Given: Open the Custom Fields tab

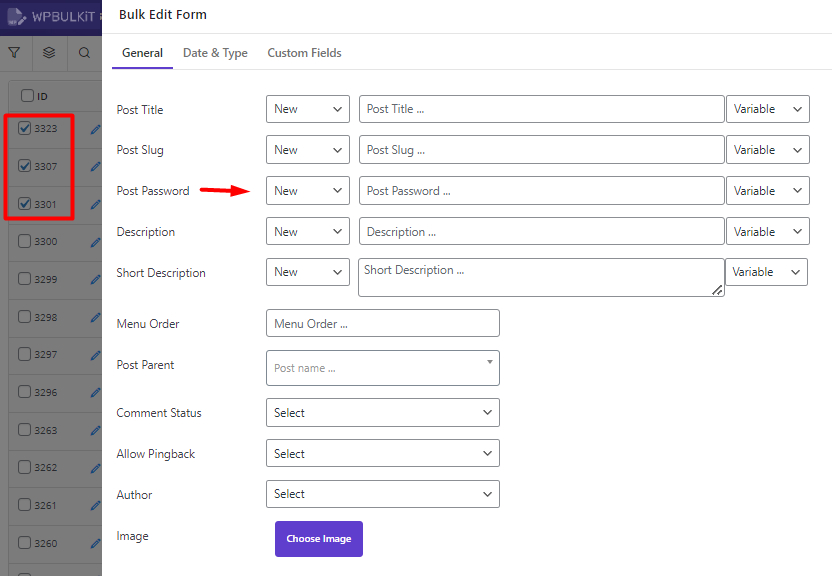Looking at the screenshot, I should [304, 53].
